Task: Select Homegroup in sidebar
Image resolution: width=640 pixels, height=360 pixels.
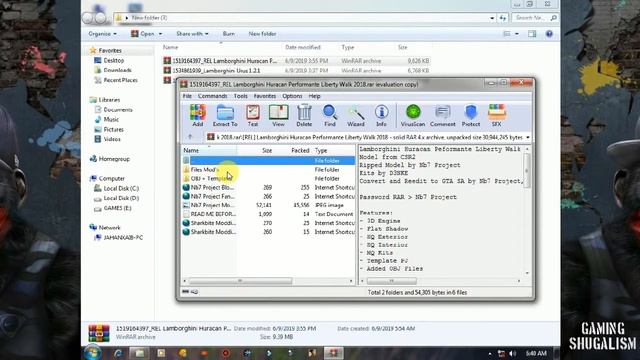Action: pos(109,159)
